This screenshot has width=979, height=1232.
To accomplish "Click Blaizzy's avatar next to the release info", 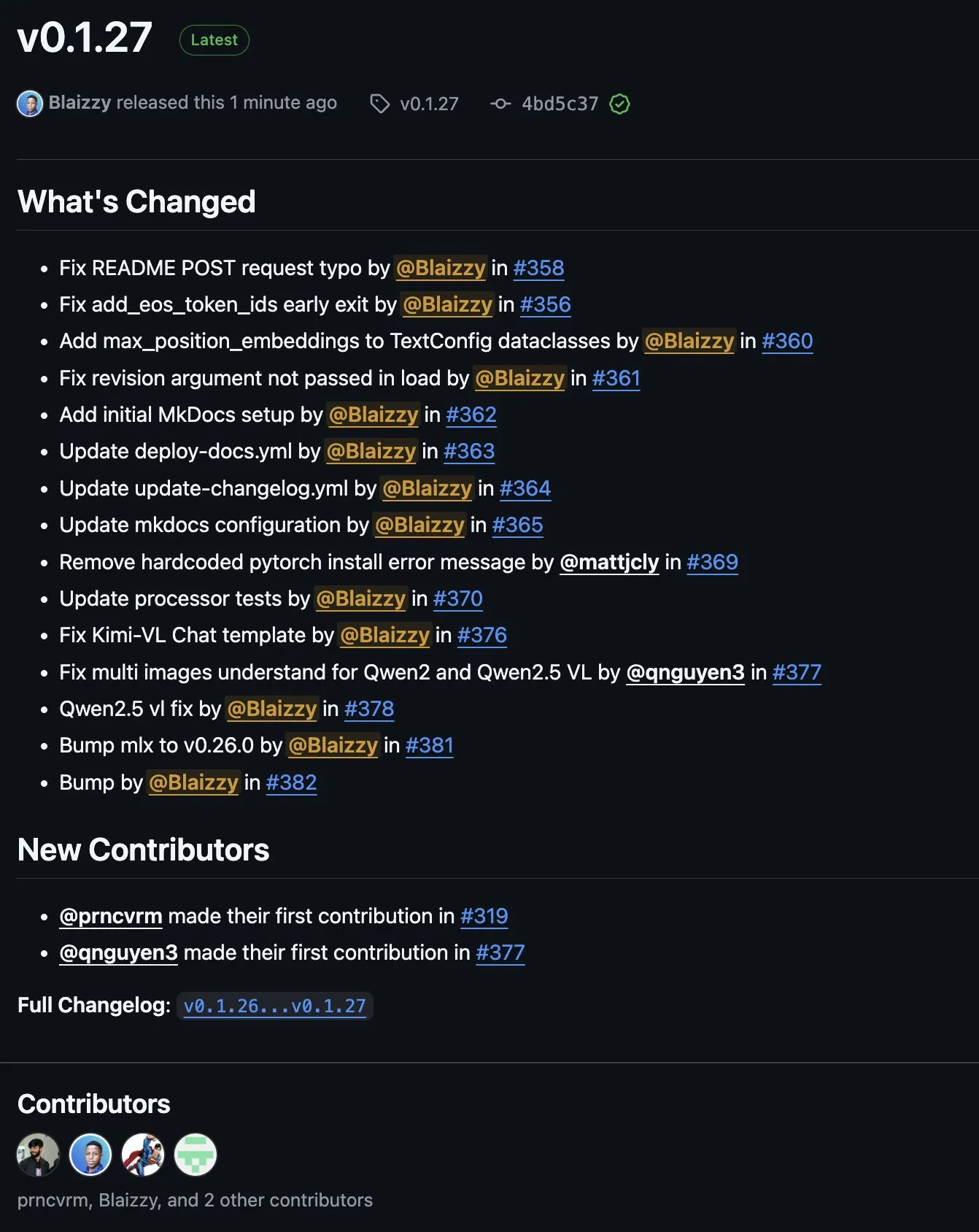I will (30, 104).
